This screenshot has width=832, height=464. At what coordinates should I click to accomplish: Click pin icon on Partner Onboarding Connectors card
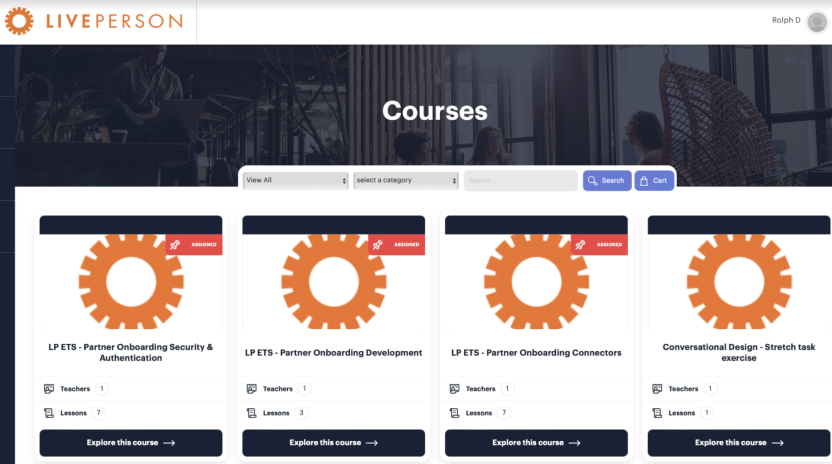coord(580,245)
